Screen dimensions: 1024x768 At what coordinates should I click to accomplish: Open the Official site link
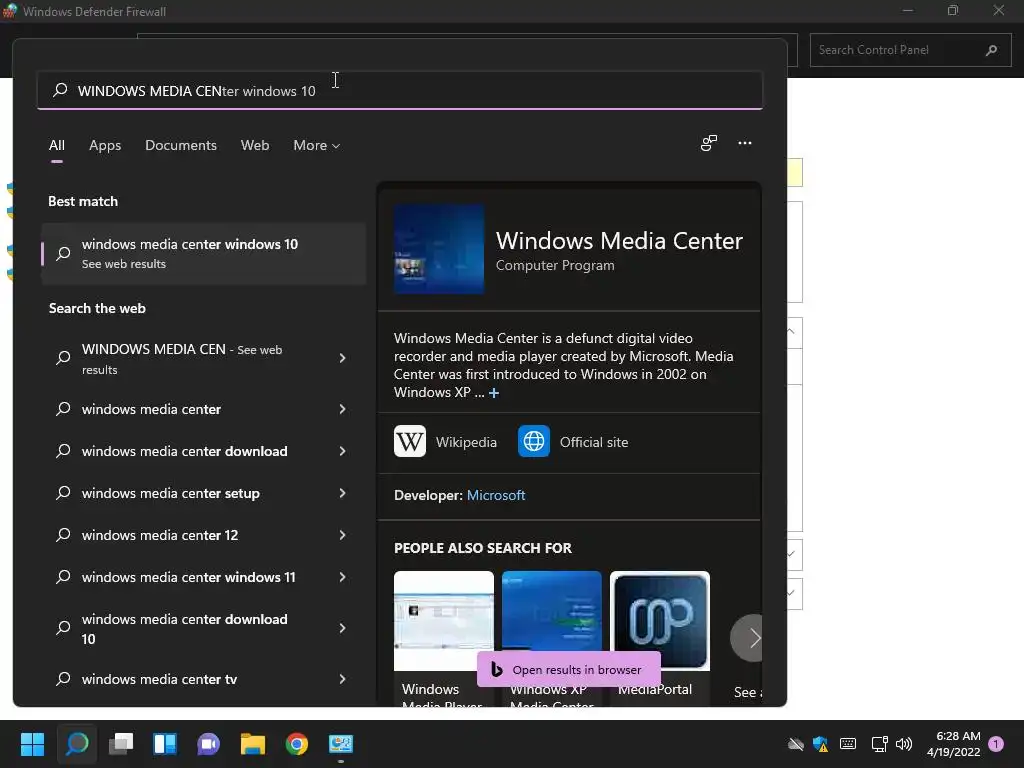tap(594, 442)
